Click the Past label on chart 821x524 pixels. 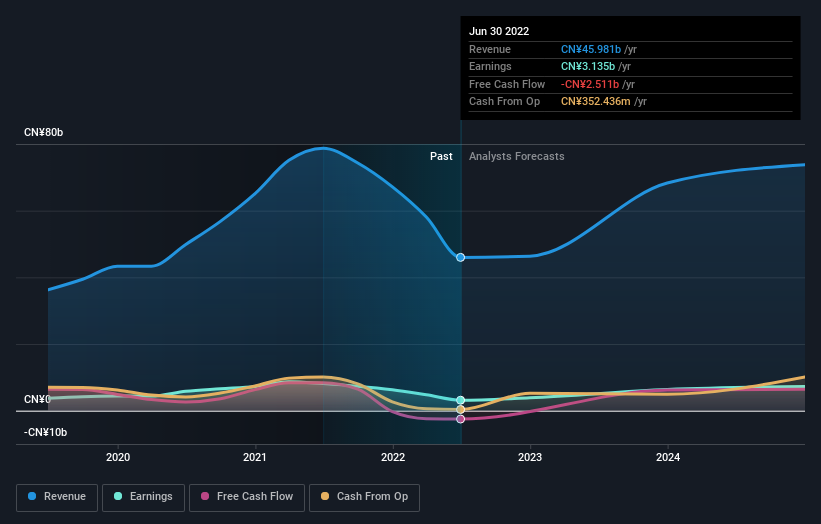441,156
